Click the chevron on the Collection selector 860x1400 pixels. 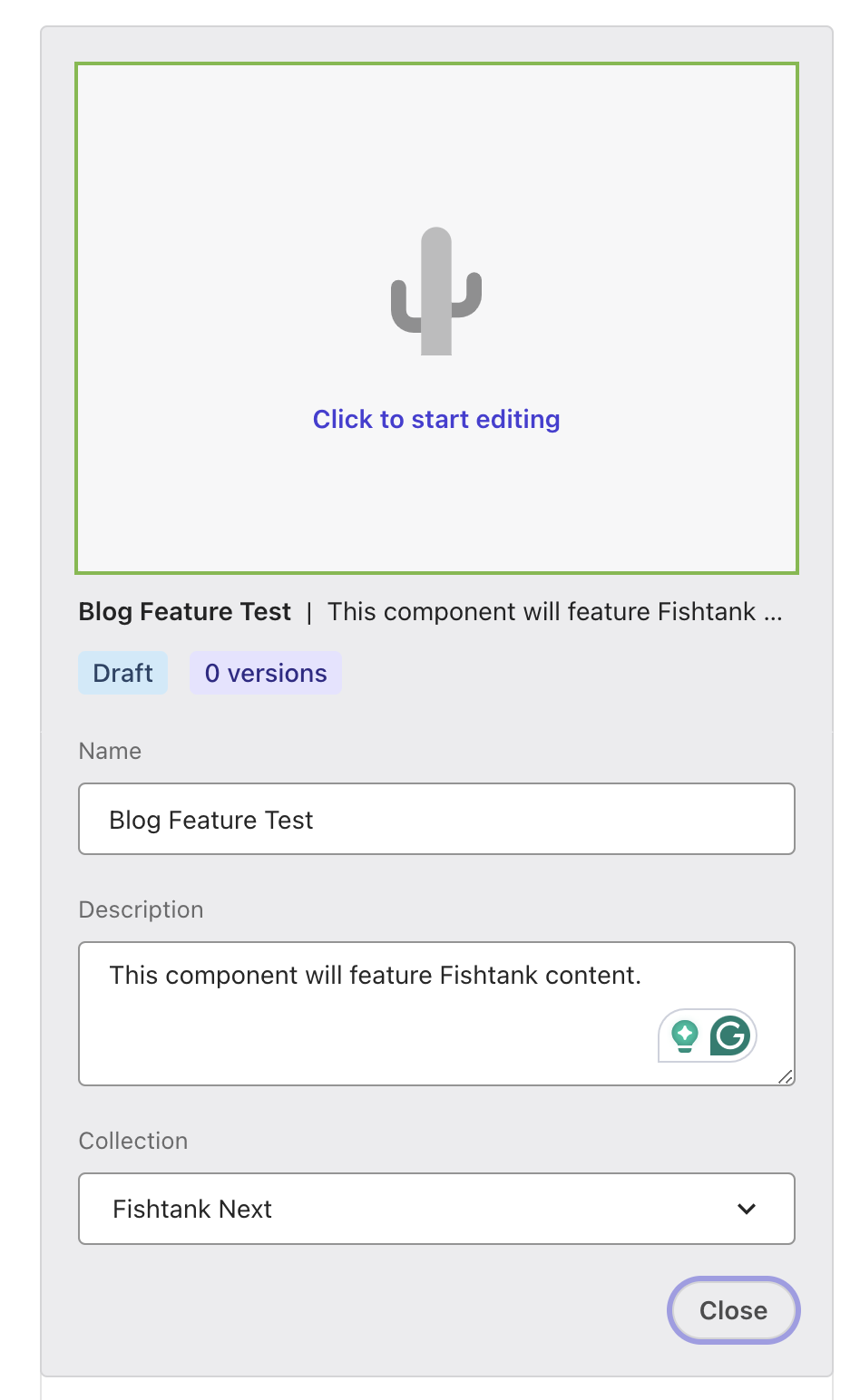click(x=747, y=1209)
